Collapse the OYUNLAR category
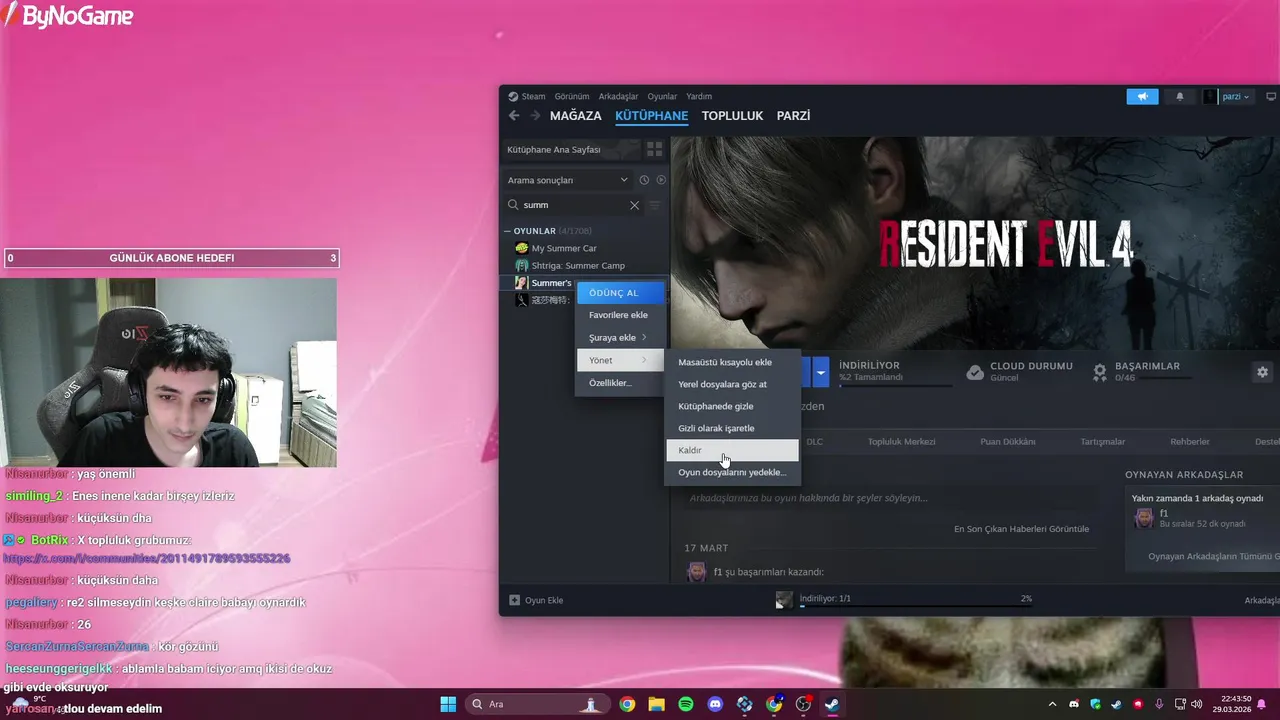The width and height of the screenshot is (1280, 720). 507,231
